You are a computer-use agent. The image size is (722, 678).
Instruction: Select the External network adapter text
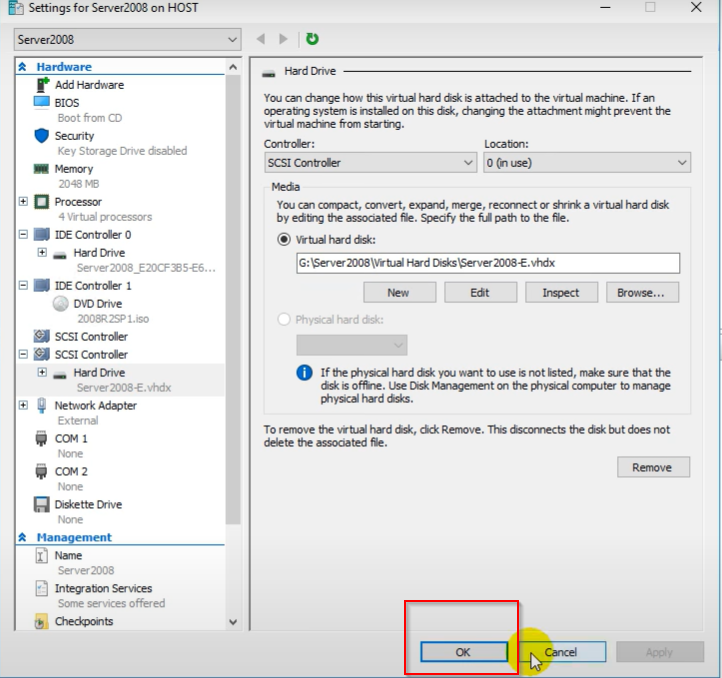pyautogui.click(x=78, y=421)
